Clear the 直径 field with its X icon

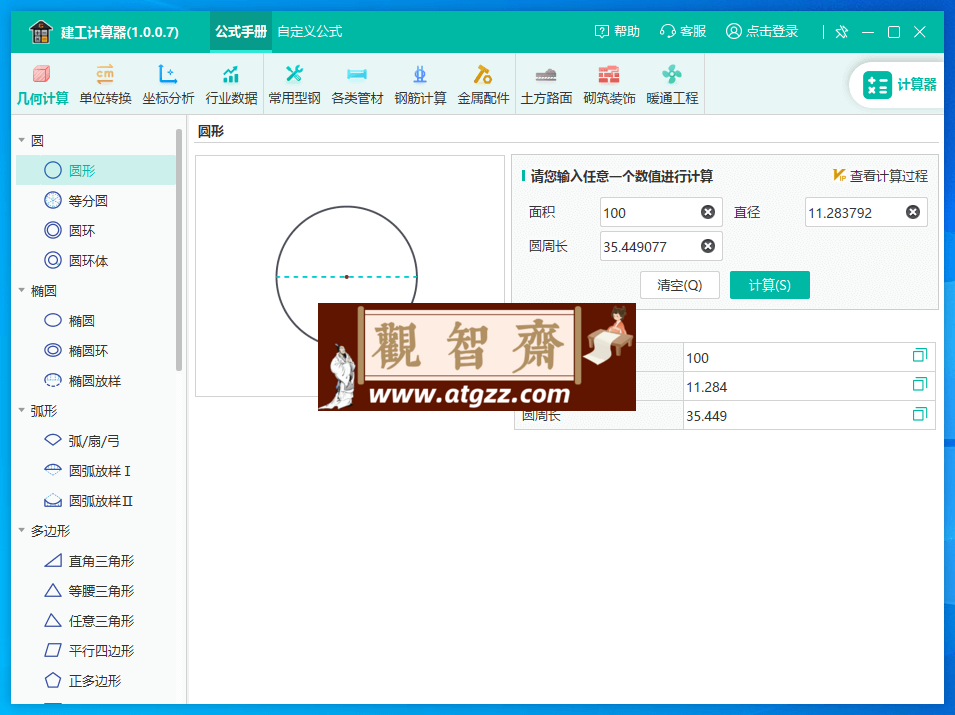click(x=912, y=212)
